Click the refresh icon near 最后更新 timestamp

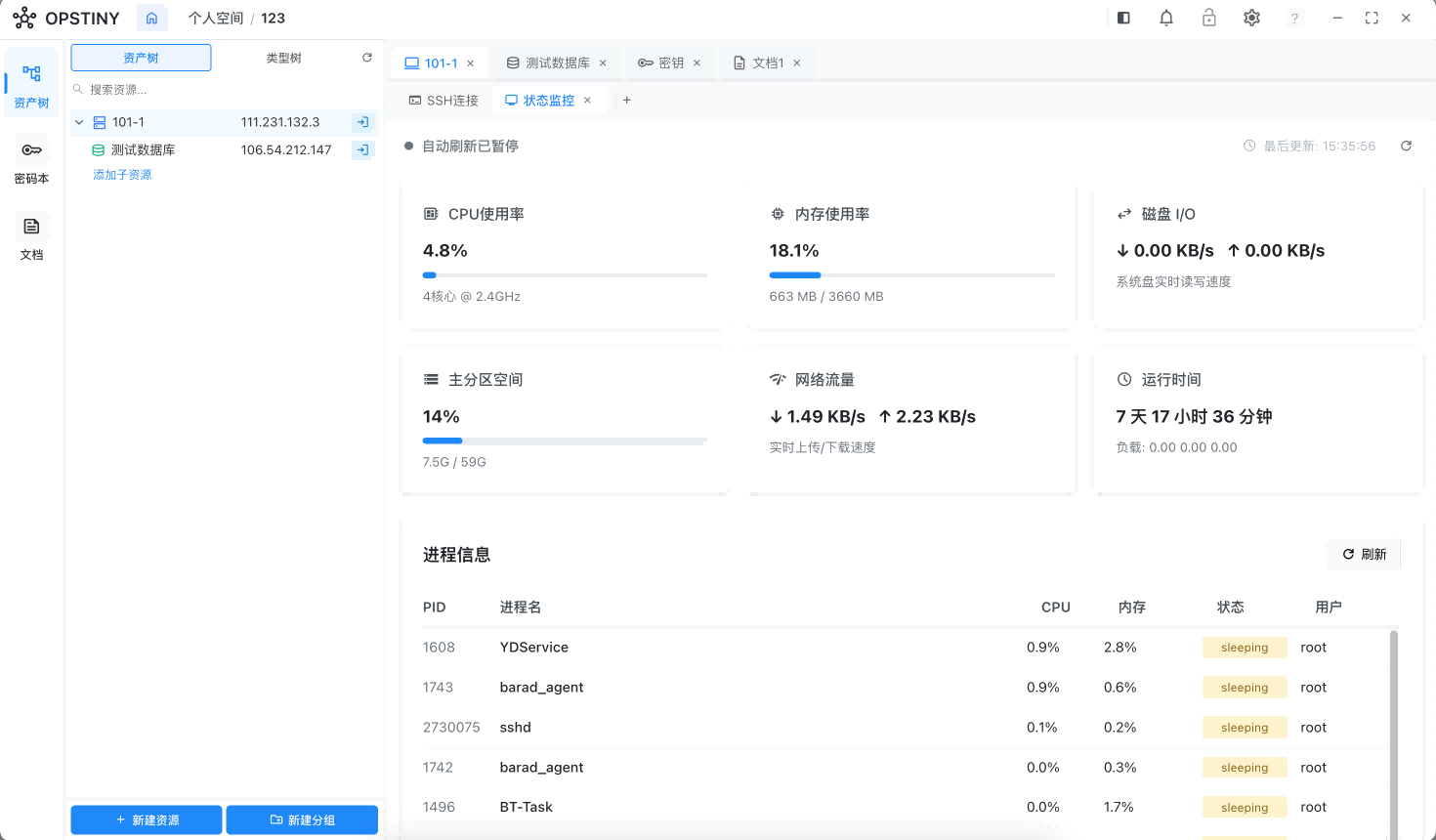[x=1406, y=145]
